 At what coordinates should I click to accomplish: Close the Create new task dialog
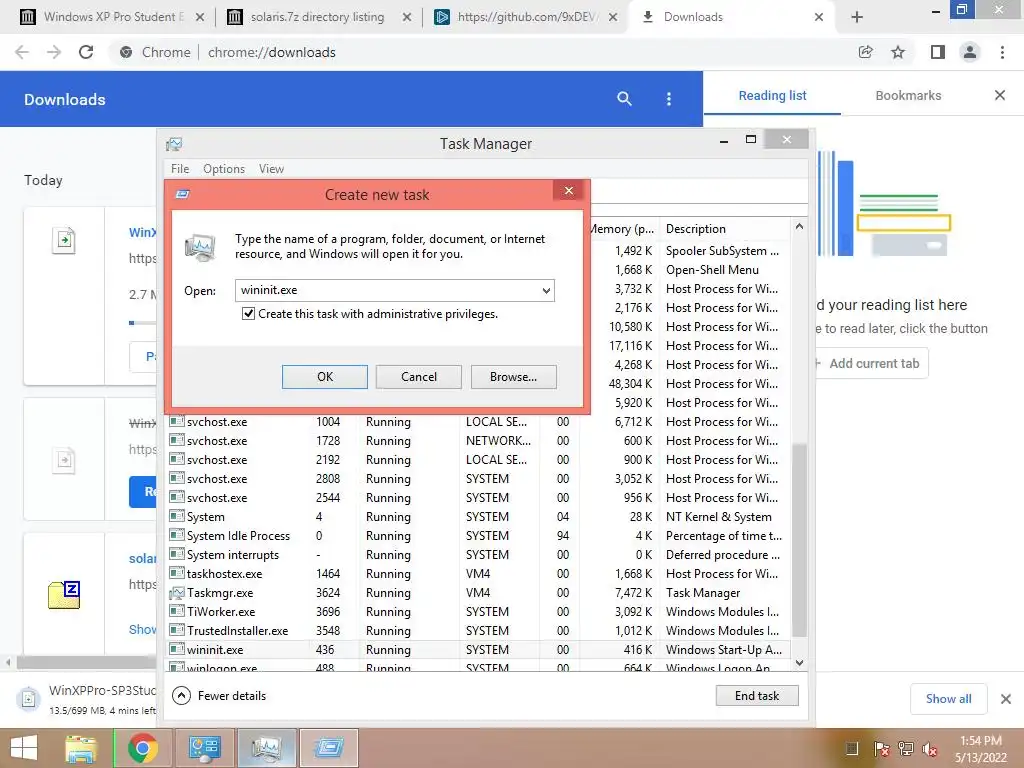pyautogui.click(x=569, y=191)
